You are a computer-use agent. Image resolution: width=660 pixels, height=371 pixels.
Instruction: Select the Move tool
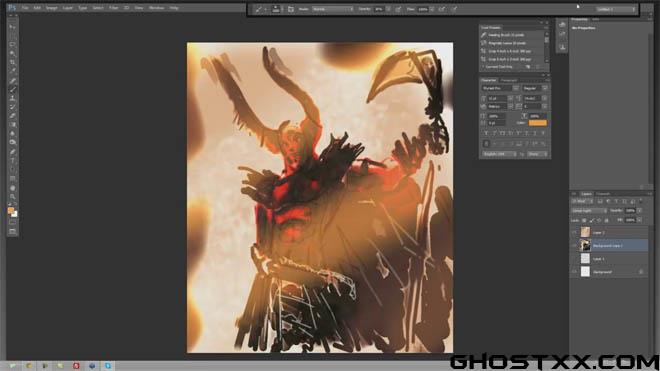(13, 27)
